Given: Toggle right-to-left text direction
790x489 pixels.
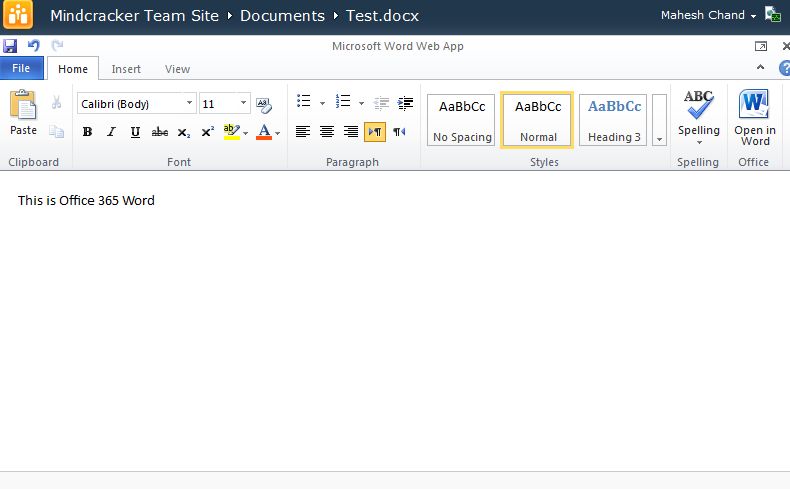Looking at the screenshot, I should pyautogui.click(x=399, y=132).
